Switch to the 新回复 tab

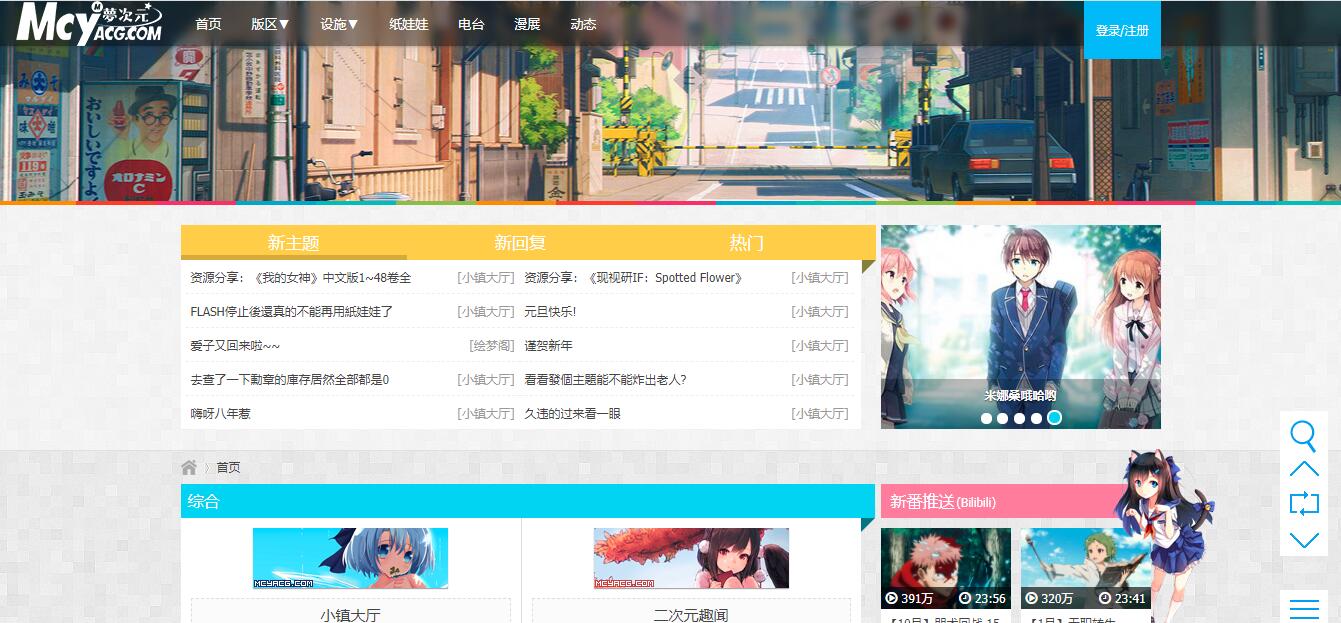pyautogui.click(x=520, y=242)
